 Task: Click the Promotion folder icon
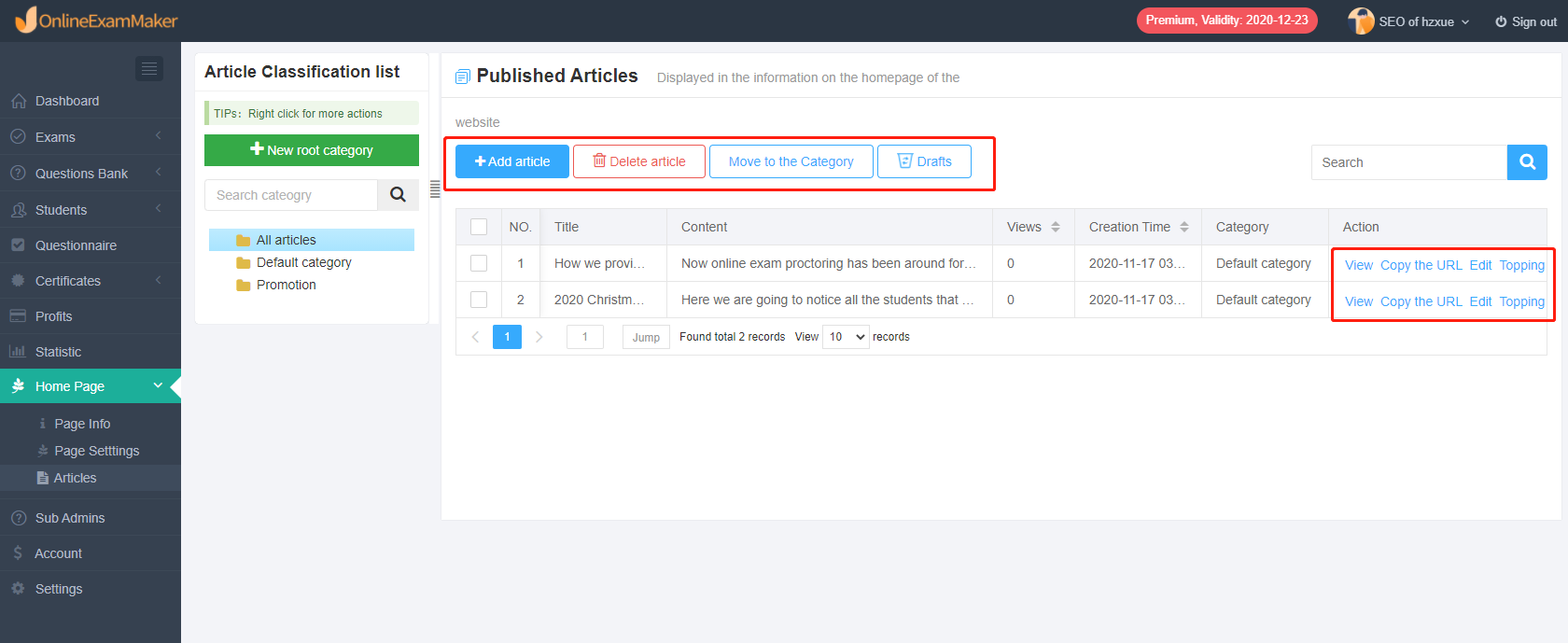244,286
